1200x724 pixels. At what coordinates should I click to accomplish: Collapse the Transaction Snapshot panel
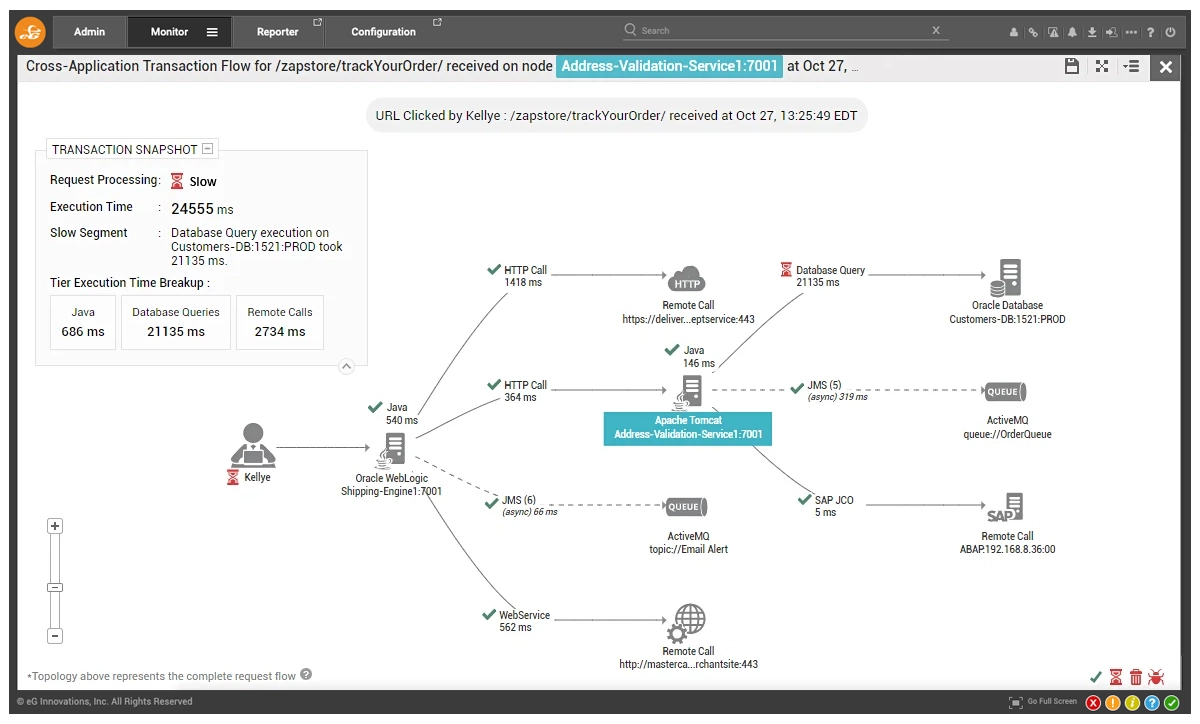click(208, 149)
